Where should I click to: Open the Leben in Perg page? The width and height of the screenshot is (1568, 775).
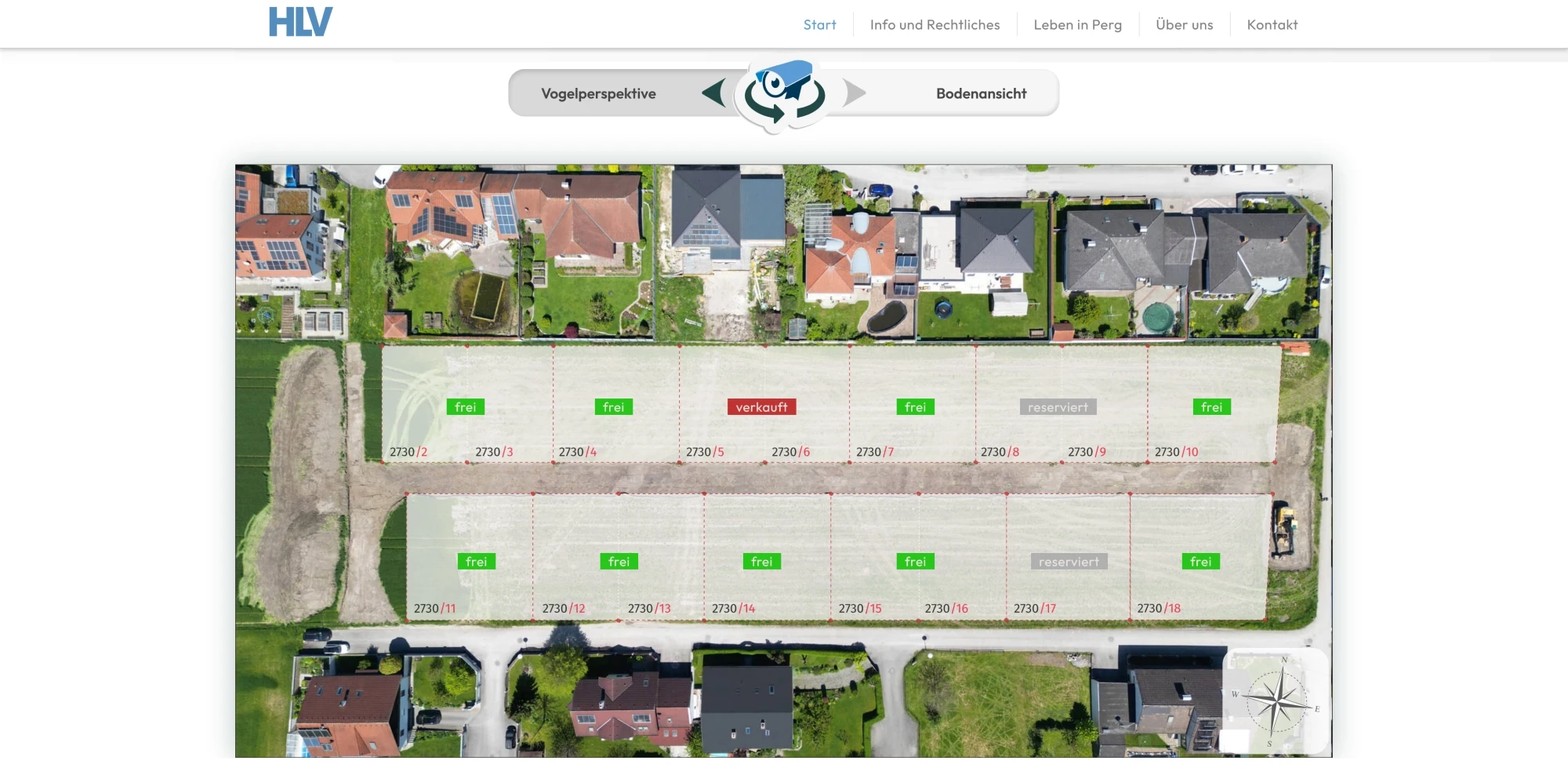coord(1077,25)
